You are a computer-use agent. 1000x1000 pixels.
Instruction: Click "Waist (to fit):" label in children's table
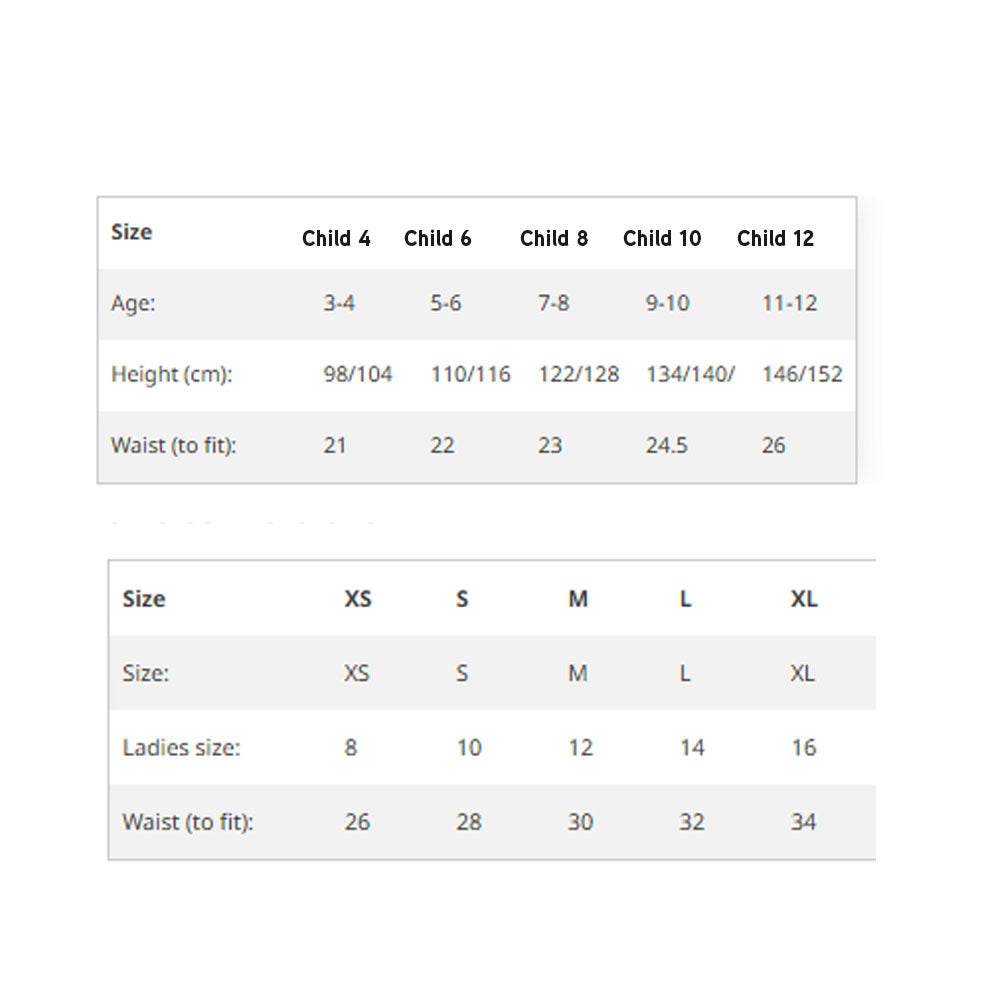coord(173,445)
